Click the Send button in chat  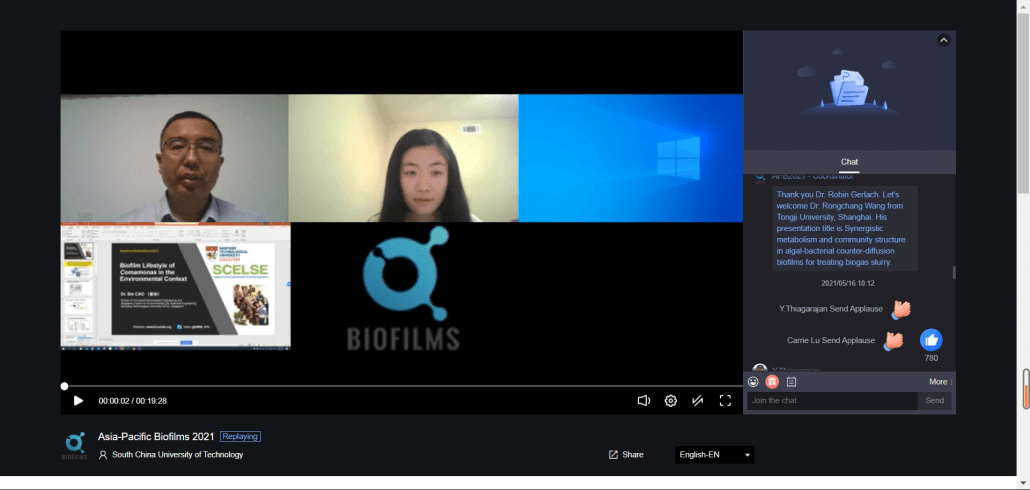tap(934, 401)
